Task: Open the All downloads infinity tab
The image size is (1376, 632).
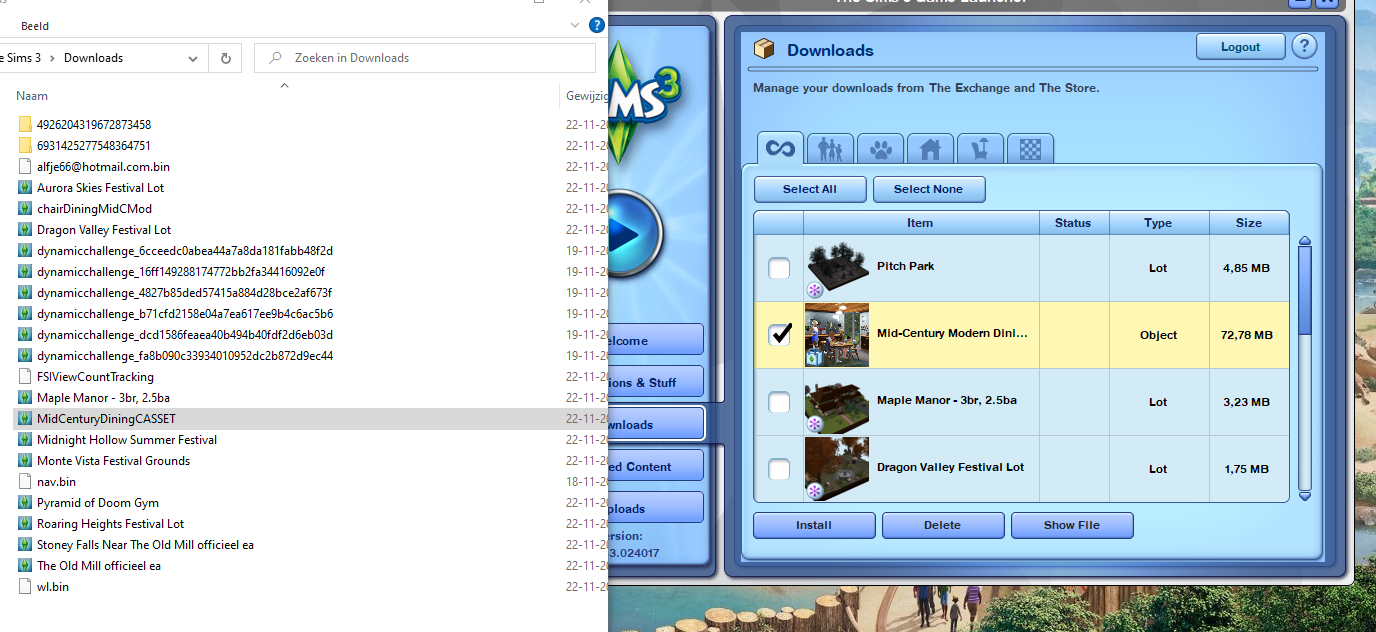Action: (780, 149)
